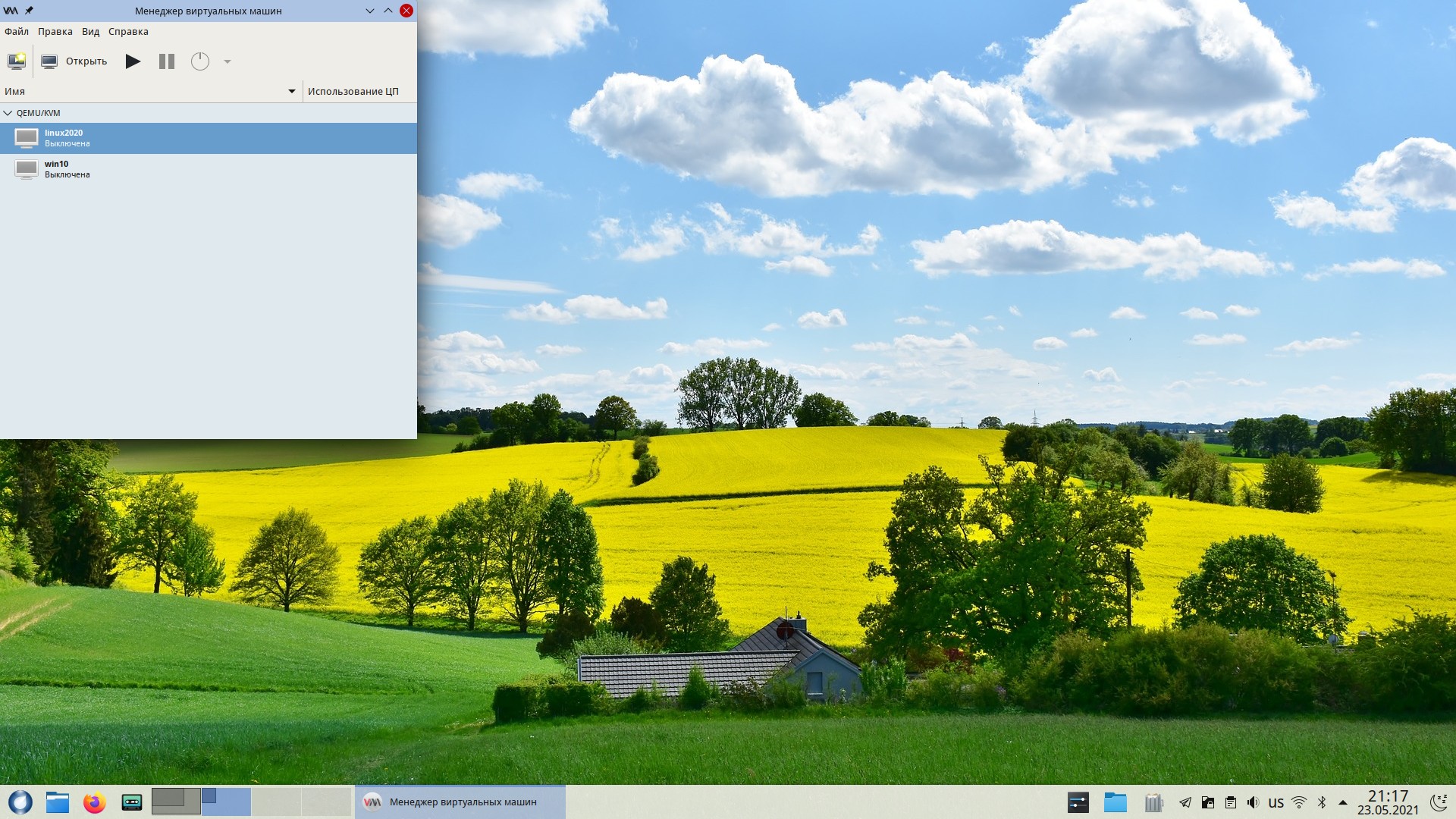Click the create new virtual machine icon
The image size is (1456, 819).
(x=17, y=61)
